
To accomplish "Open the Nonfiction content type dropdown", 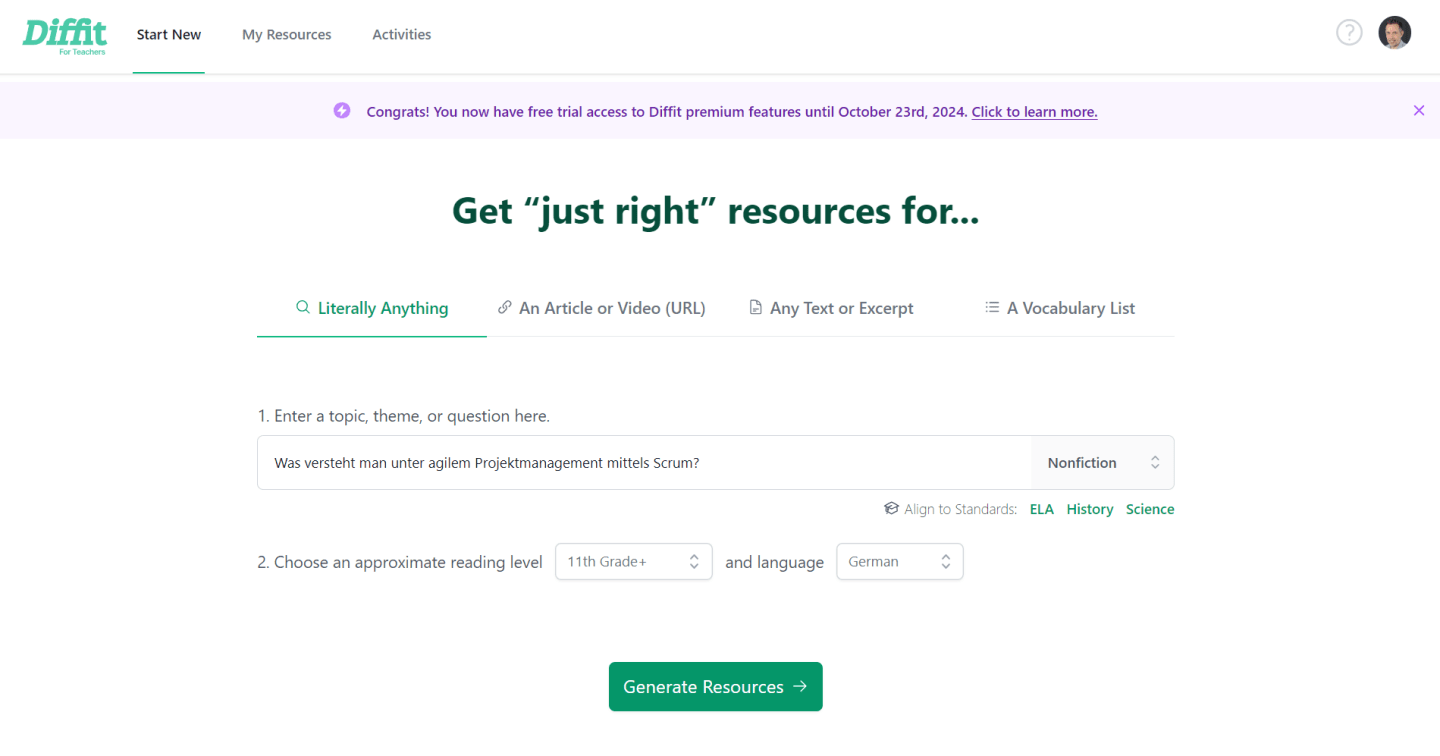I will click(1102, 462).
